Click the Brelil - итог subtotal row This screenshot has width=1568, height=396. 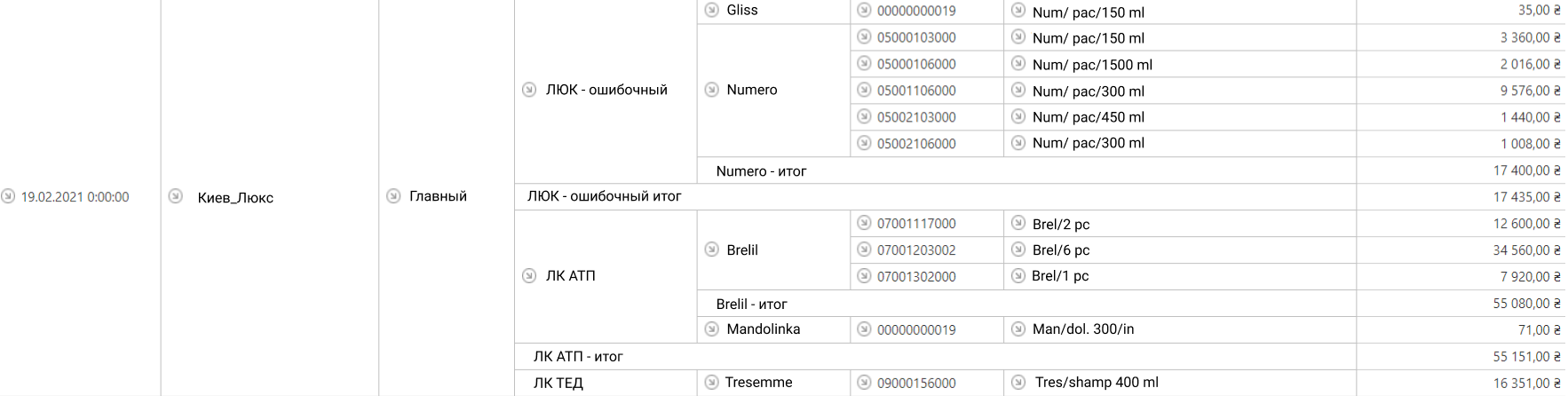1026,304
